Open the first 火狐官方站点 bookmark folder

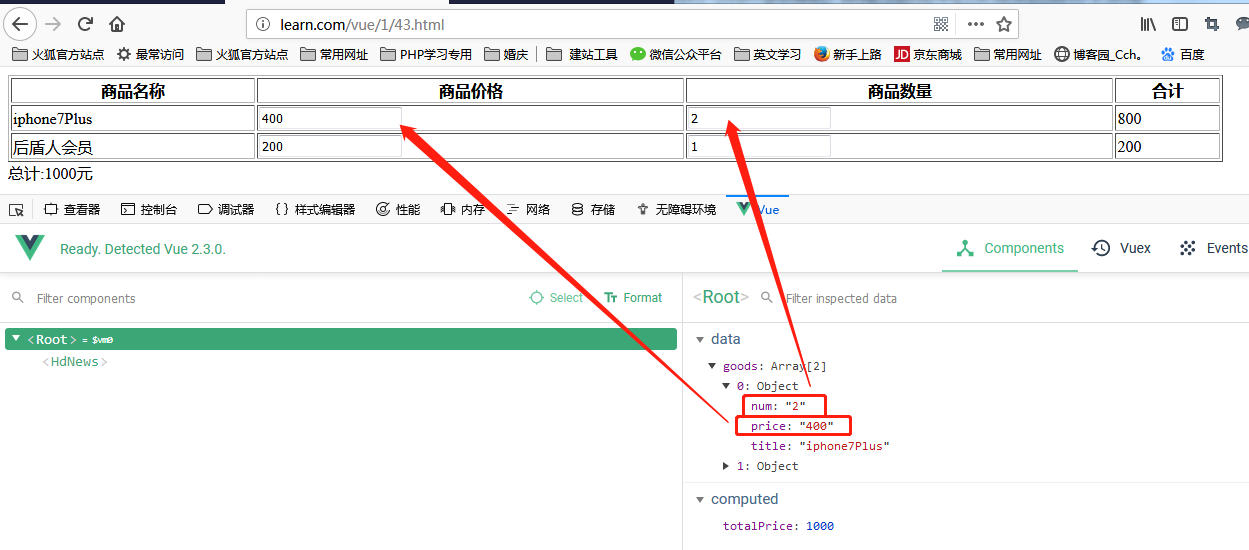point(58,54)
